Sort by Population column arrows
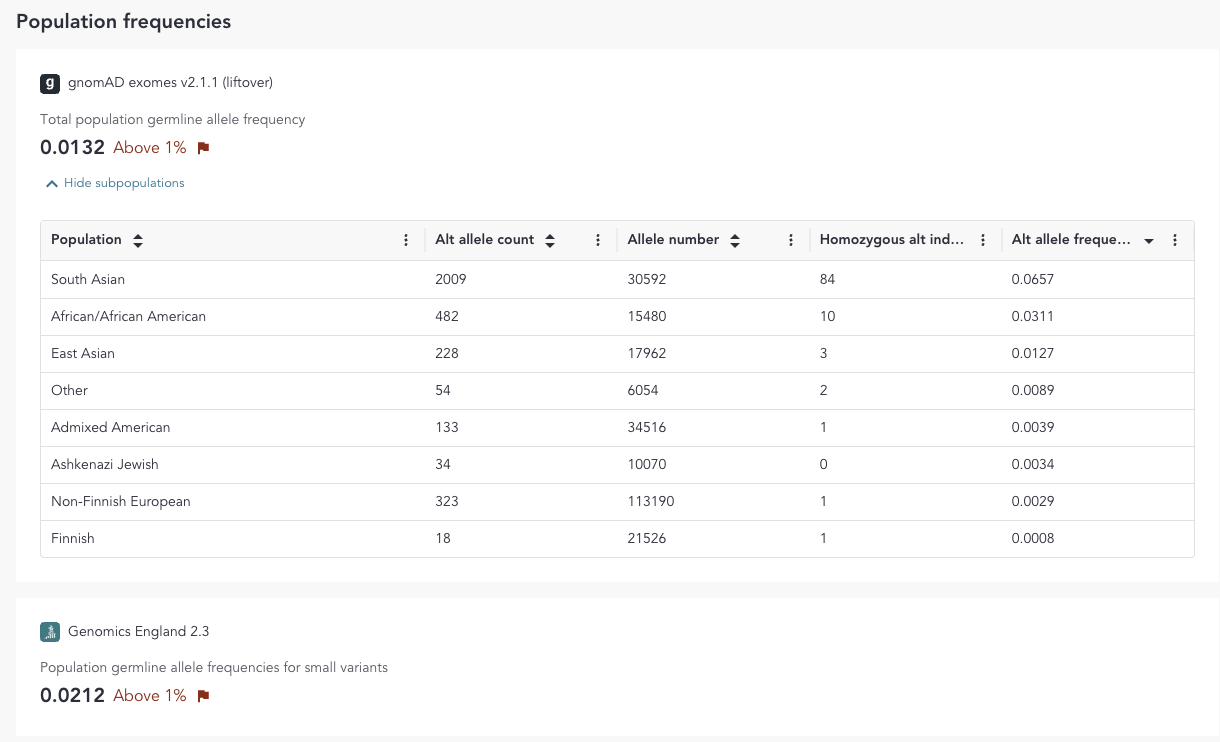Image resolution: width=1220 pixels, height=742 pixels. coord(138,241)
